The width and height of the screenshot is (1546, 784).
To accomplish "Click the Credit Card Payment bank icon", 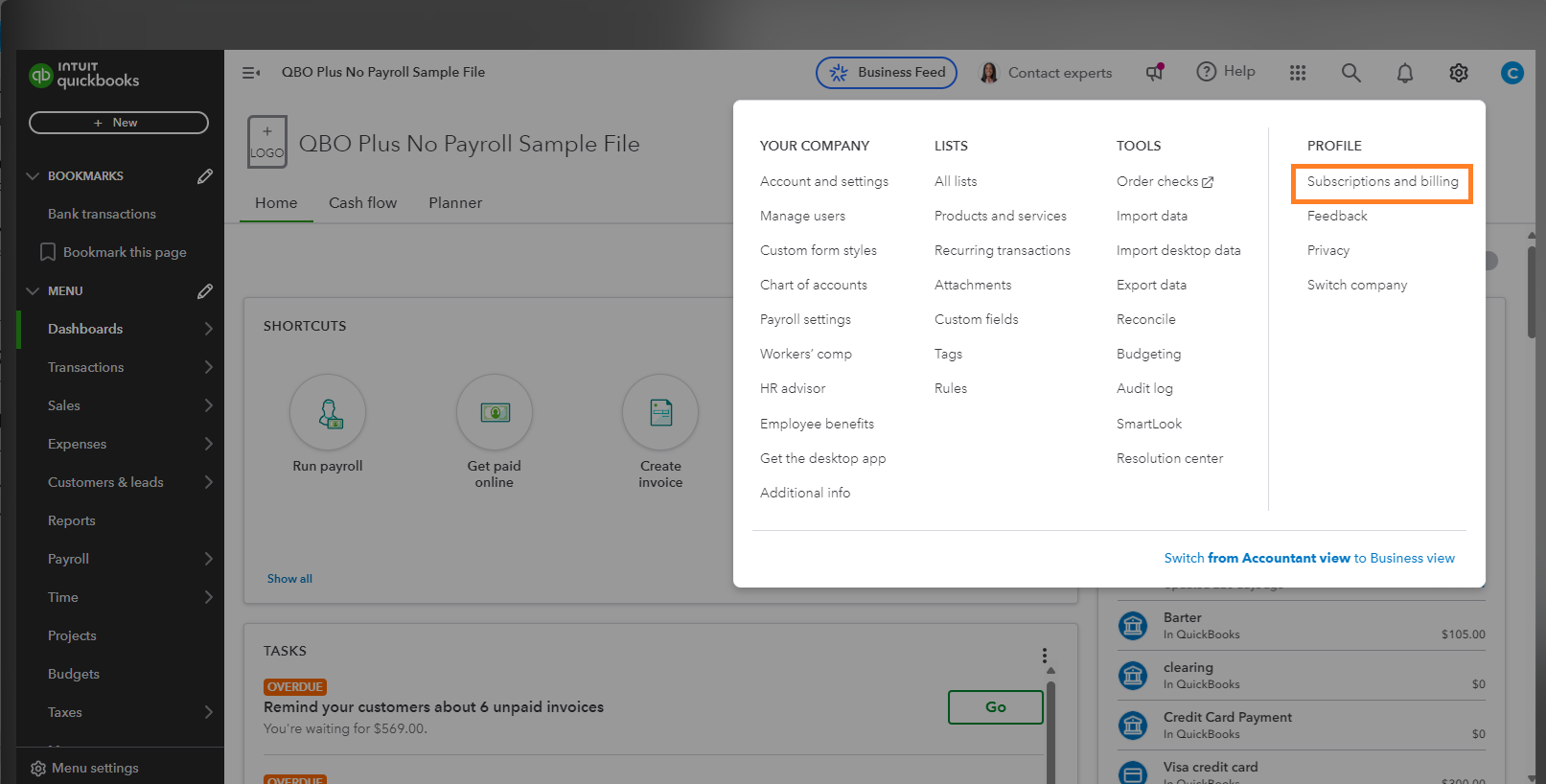I will [x=1133, y=726].
